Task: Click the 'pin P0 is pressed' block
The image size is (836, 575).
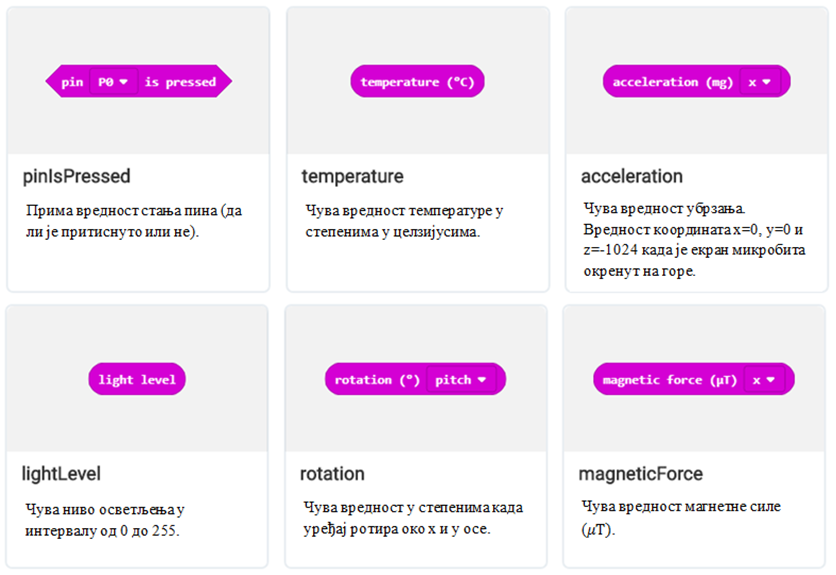Action: [139, 81]
